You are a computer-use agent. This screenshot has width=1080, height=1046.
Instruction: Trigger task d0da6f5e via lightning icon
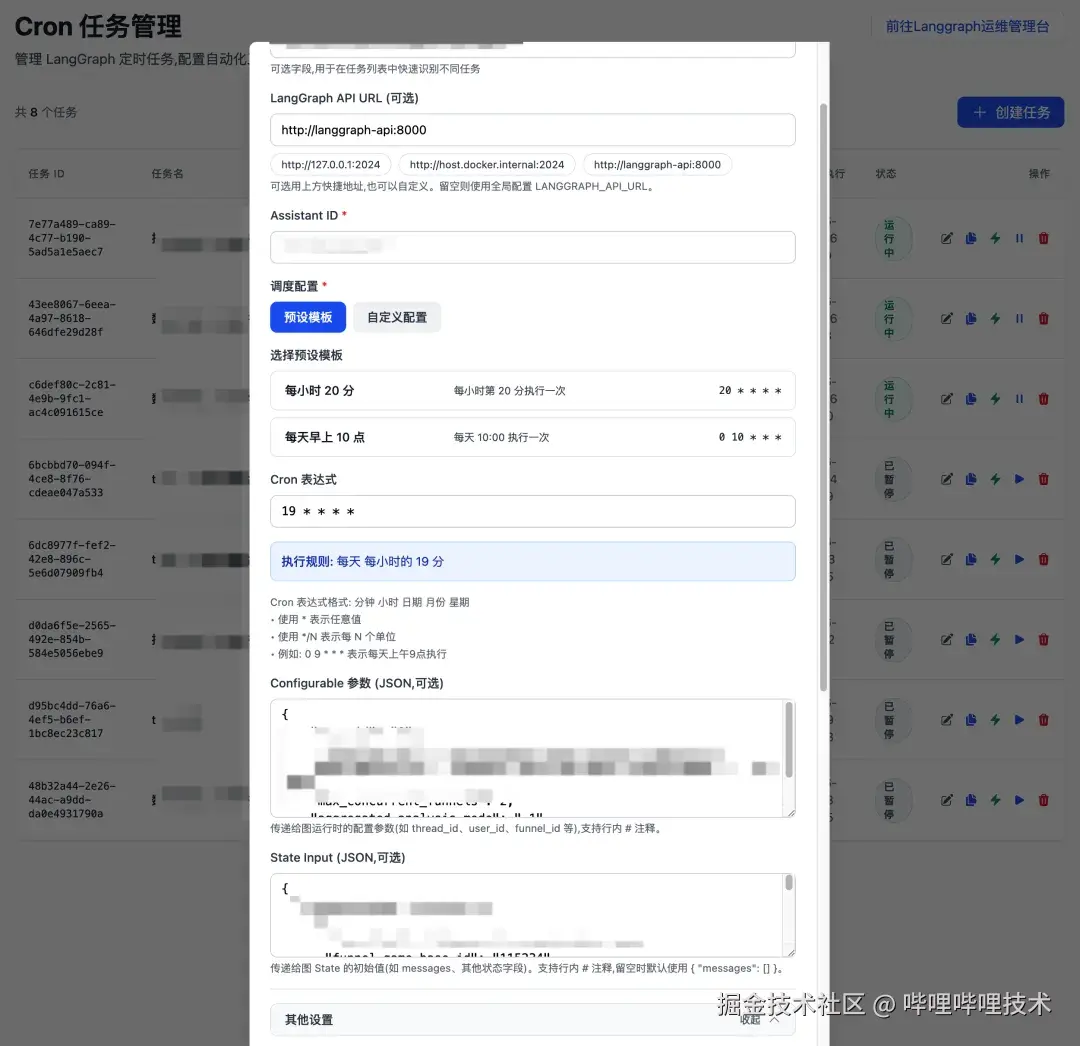(x=995, y=640)
